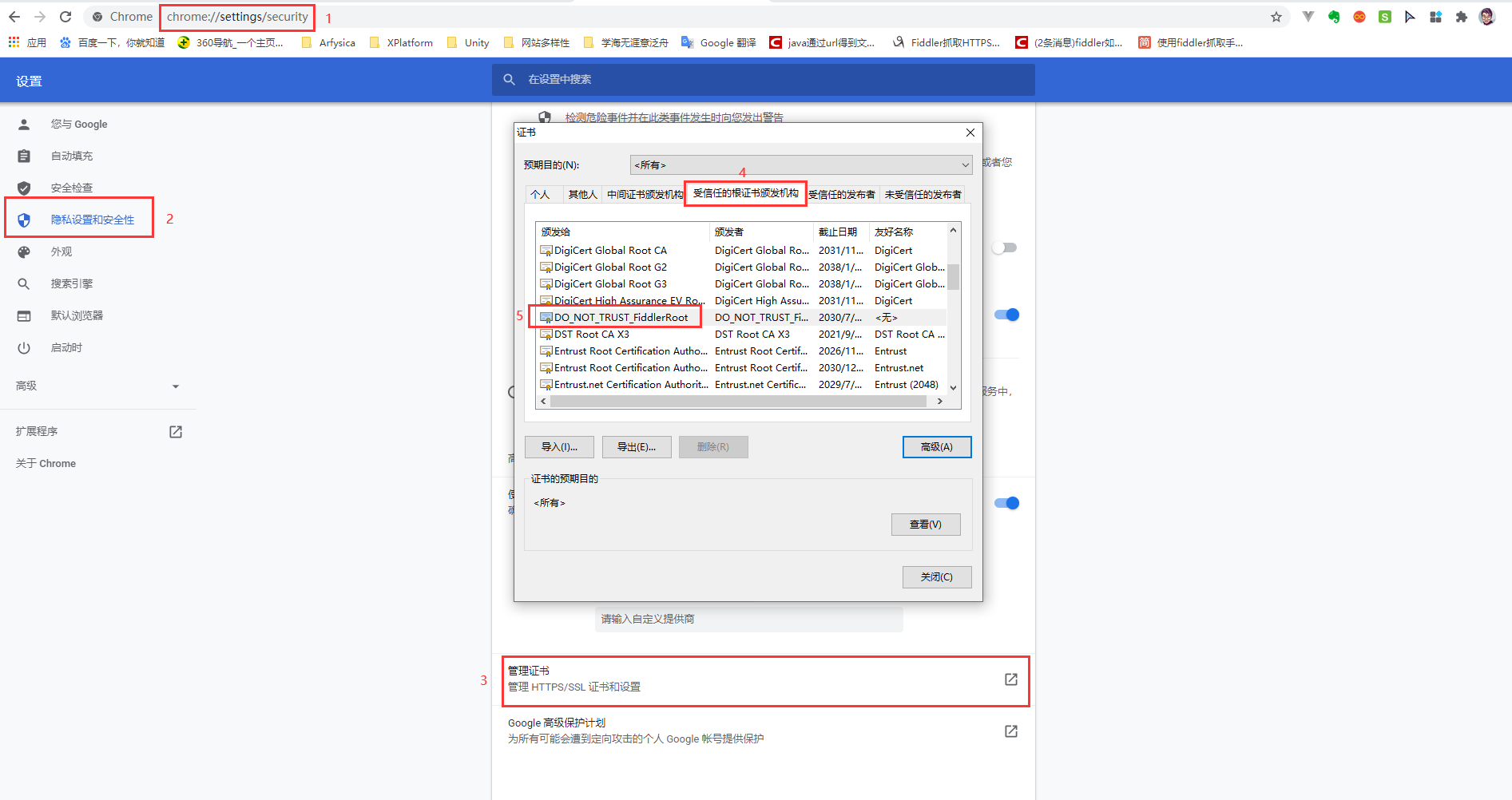Open the Fiddler抓取HTTPS bookmark

(x=946, y=42)
